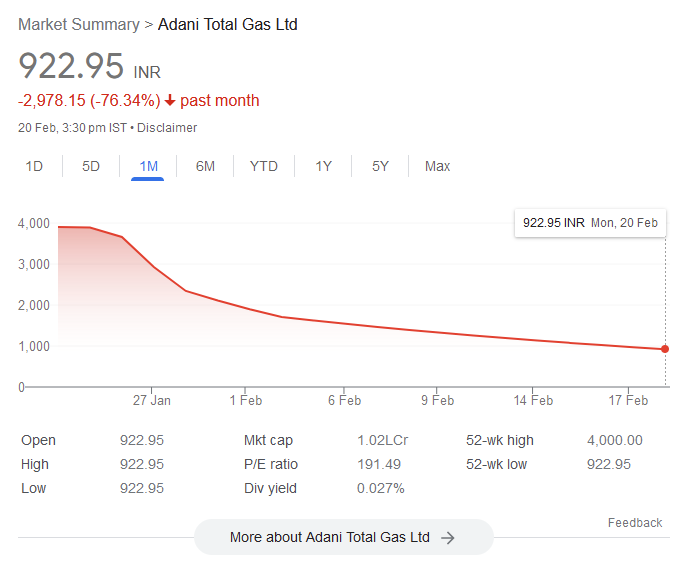Open the Disclaimer link
This screenshot has height=566, width=698.
[x=167, y=128]
